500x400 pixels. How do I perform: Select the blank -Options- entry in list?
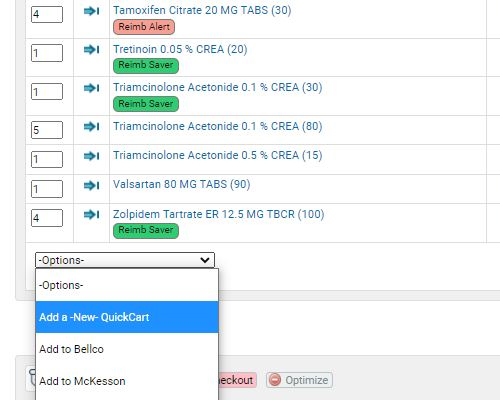click(x=127, y=285)
